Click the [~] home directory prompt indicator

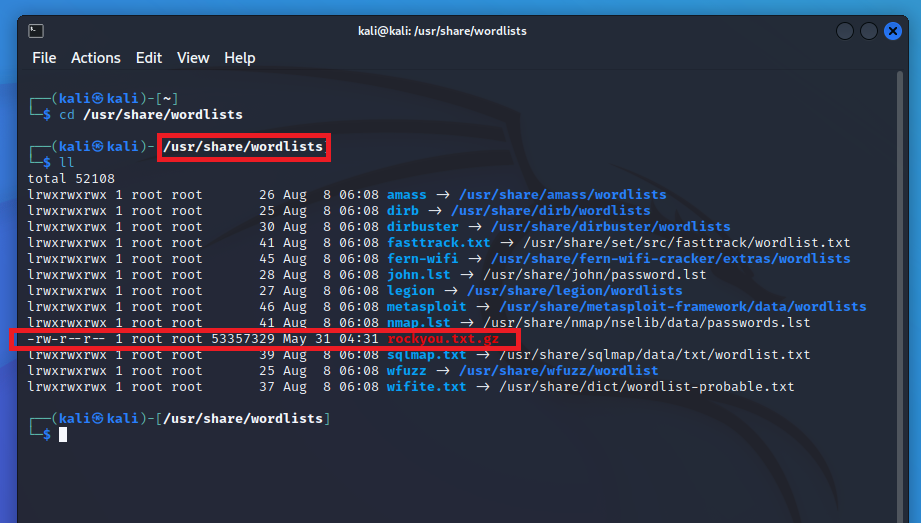167,99
